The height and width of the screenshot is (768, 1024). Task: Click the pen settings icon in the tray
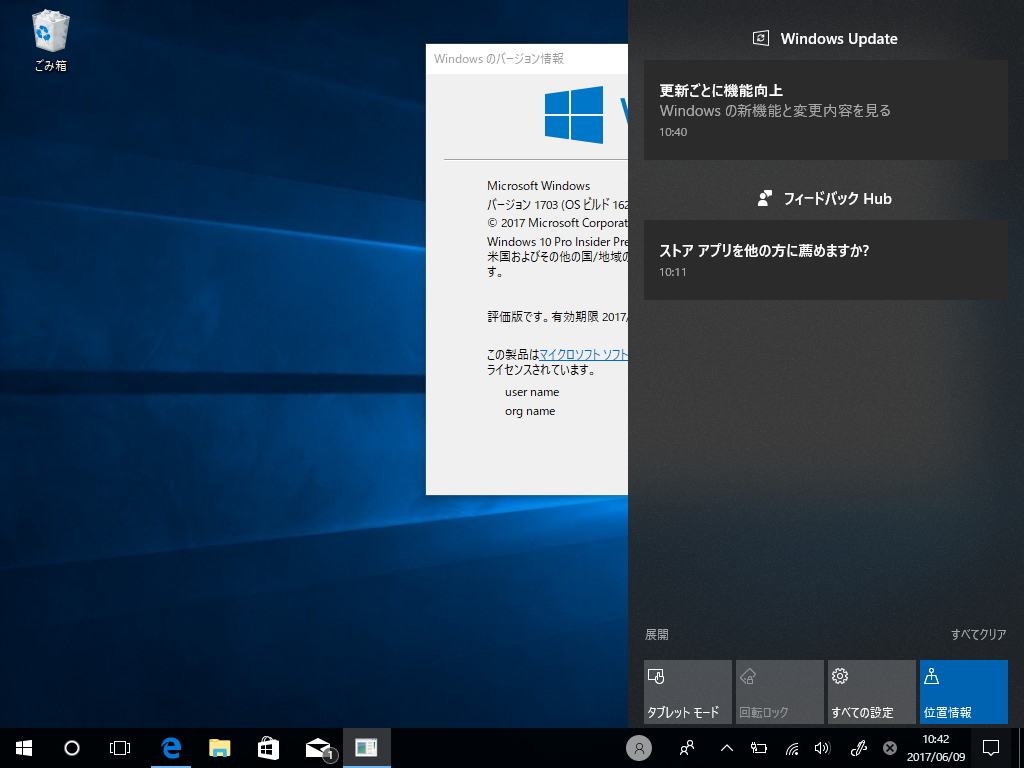click(x=858, y=747)
